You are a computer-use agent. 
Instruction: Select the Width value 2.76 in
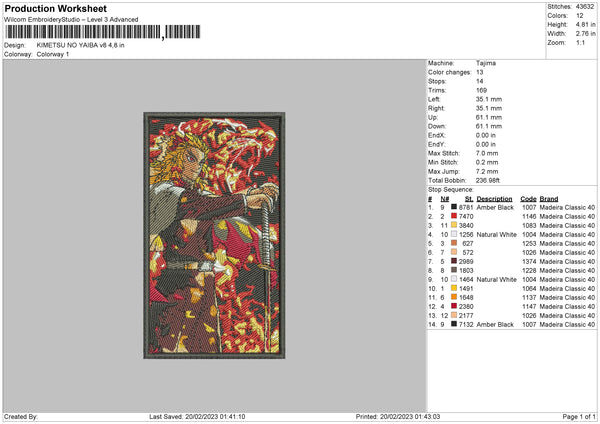pyautogui.click(x=585, y=34)
